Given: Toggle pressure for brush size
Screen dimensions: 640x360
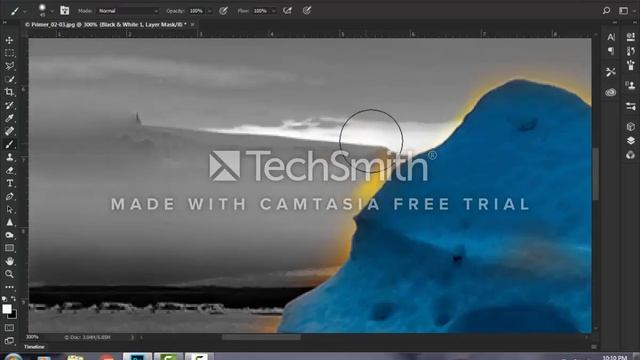Looking at the screenshot, I should pyautogui.click(x=307, y=11).
